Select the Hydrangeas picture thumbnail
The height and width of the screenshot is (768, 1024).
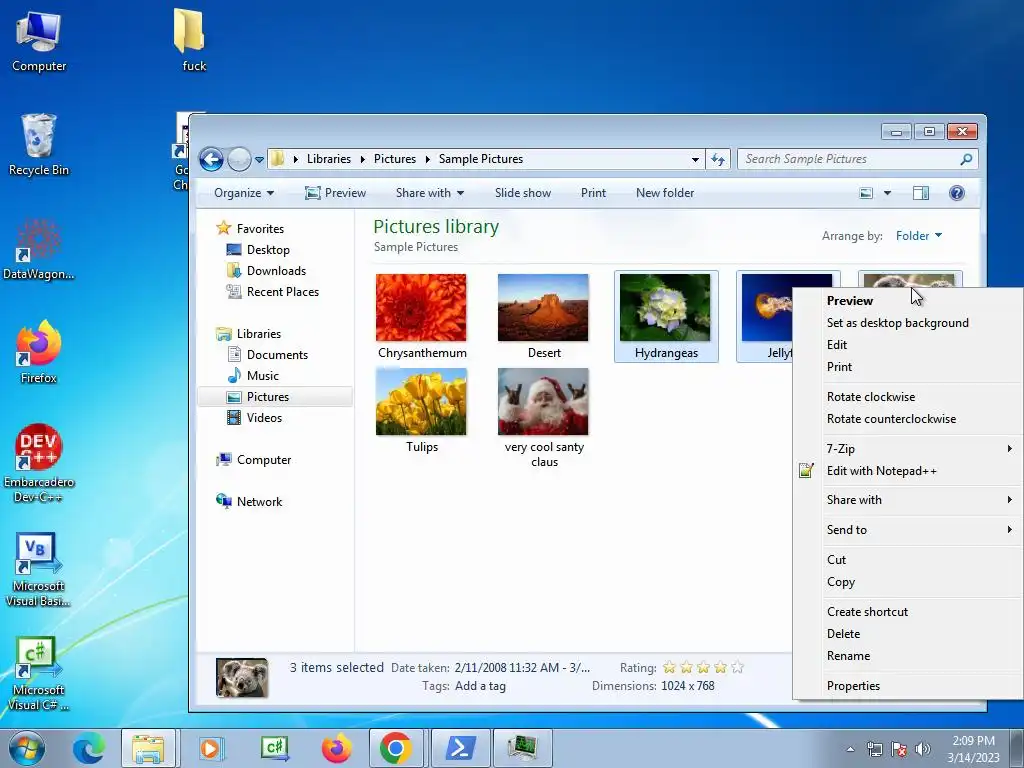pos(665,308)
